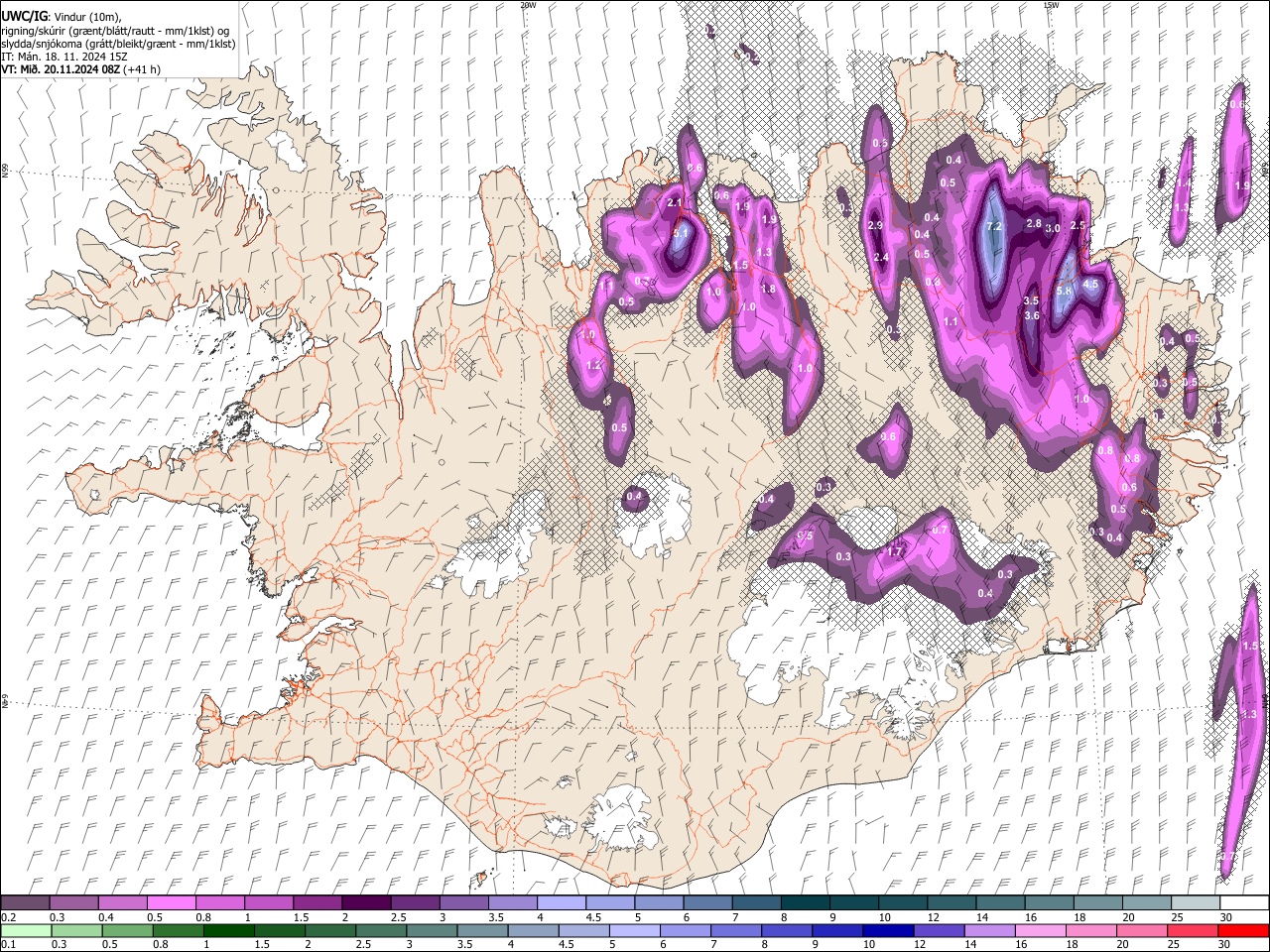
Task: Click the 0.2 label on snow legend
Action: point(8,917)
